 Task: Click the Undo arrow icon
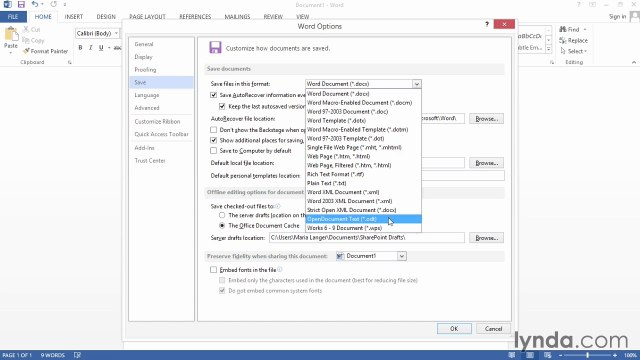35,4
